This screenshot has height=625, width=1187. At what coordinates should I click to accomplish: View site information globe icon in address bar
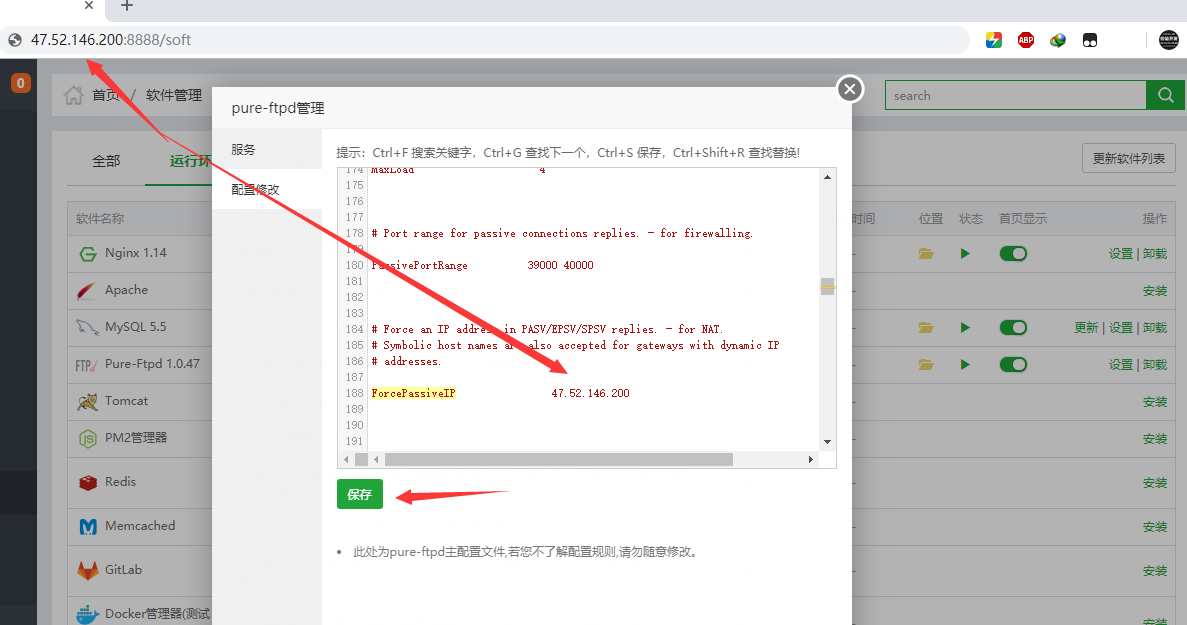(14, 40)
